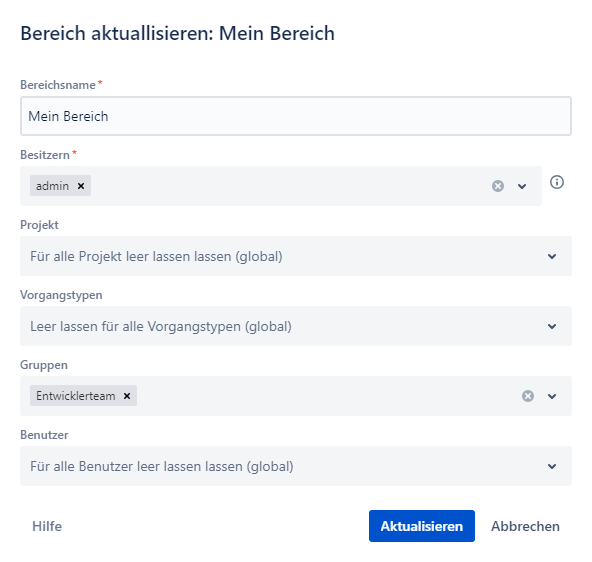The height and width of the screenshot is (562, 592).
Task: Click the Vorgangstypen placeholder text
Action: [x=161, y=326]
